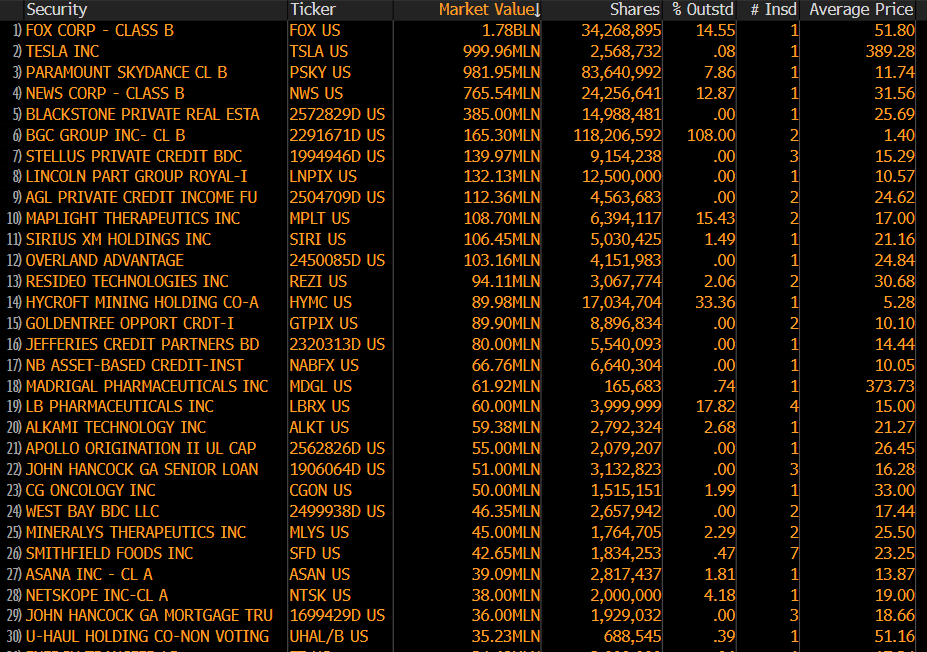927x652 pixels.
Task: Open BLACKSTONE PRIVATE REAL ESTA row
Action: pos(142,115)
